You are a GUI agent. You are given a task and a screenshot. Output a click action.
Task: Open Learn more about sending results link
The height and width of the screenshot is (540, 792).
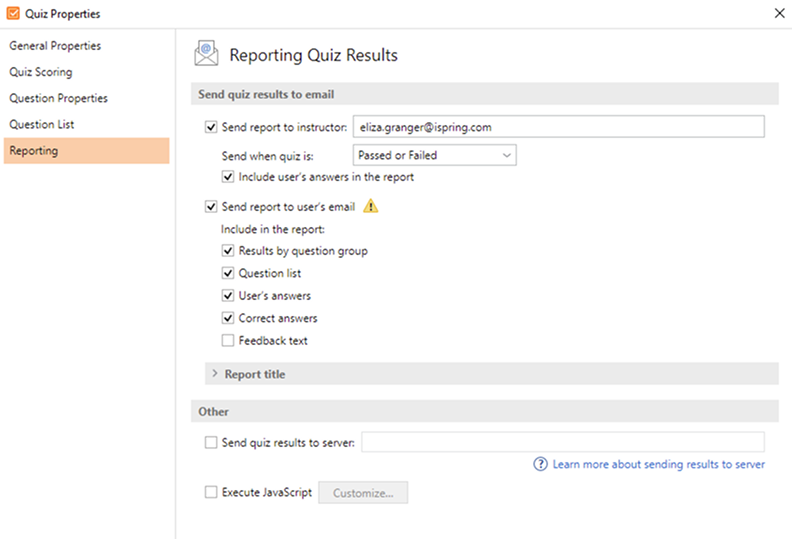coord(659,464)
